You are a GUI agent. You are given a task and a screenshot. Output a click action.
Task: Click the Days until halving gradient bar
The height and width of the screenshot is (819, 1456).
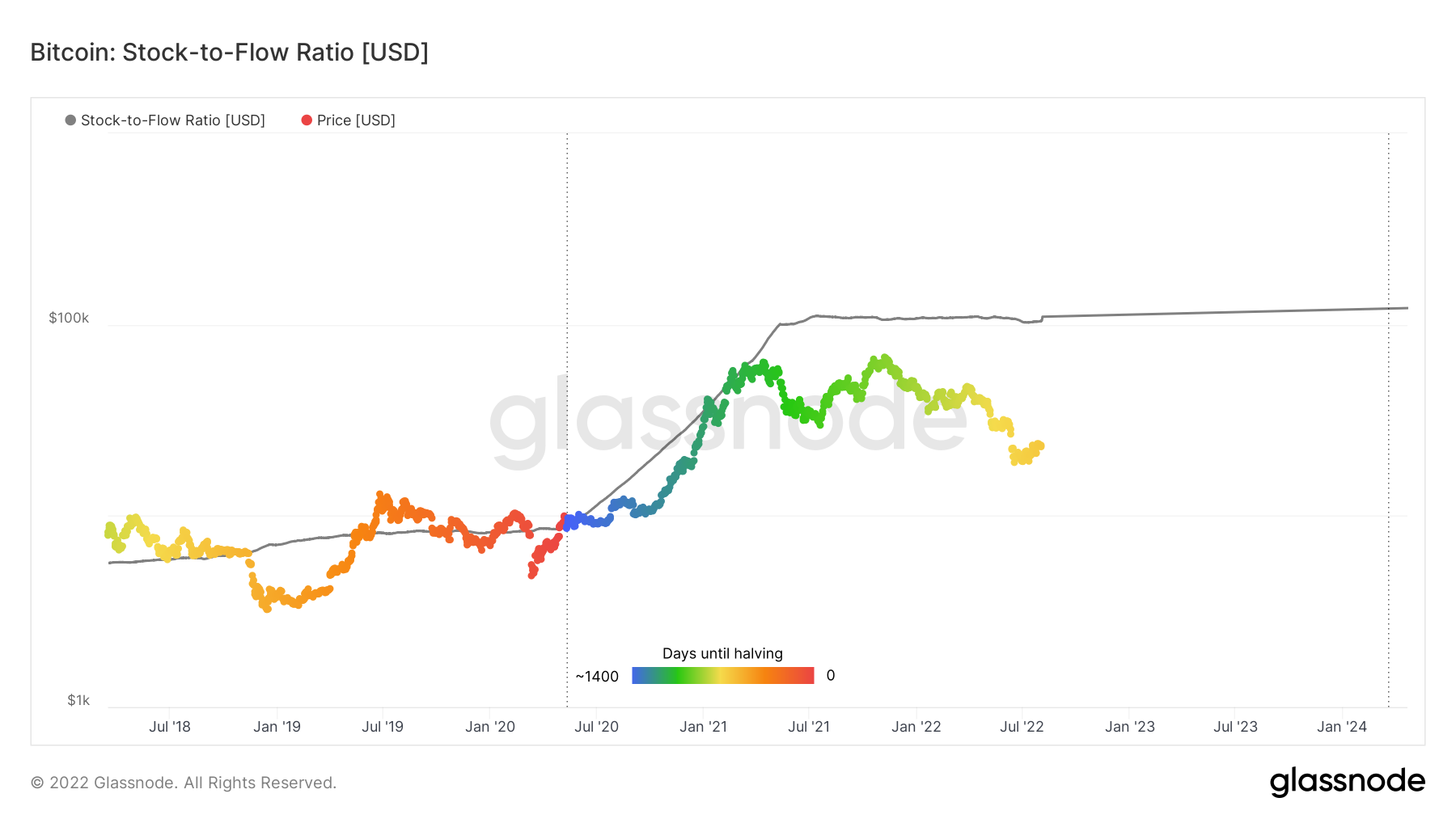722,676
